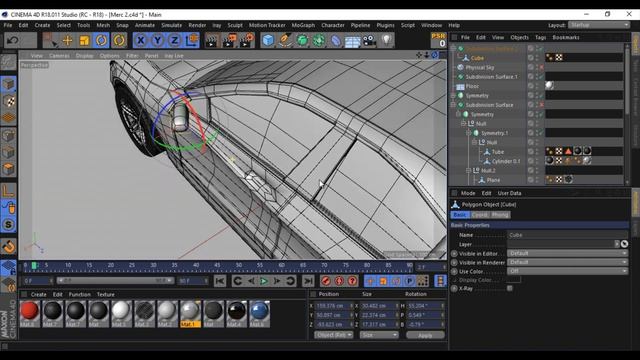The height and width of the screenshot is (360, 640).
Task: Click the Apply button in coordinates
Action: pos(425,335)
